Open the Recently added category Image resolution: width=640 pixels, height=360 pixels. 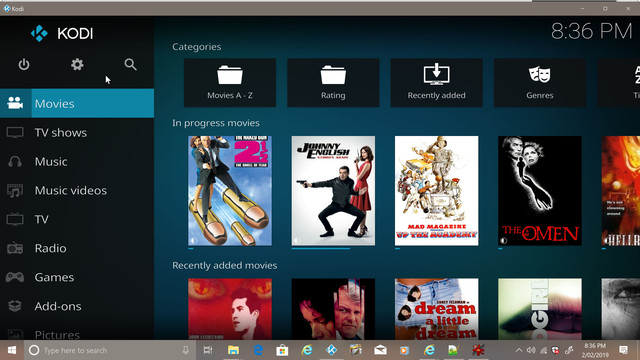pos(436,83)
